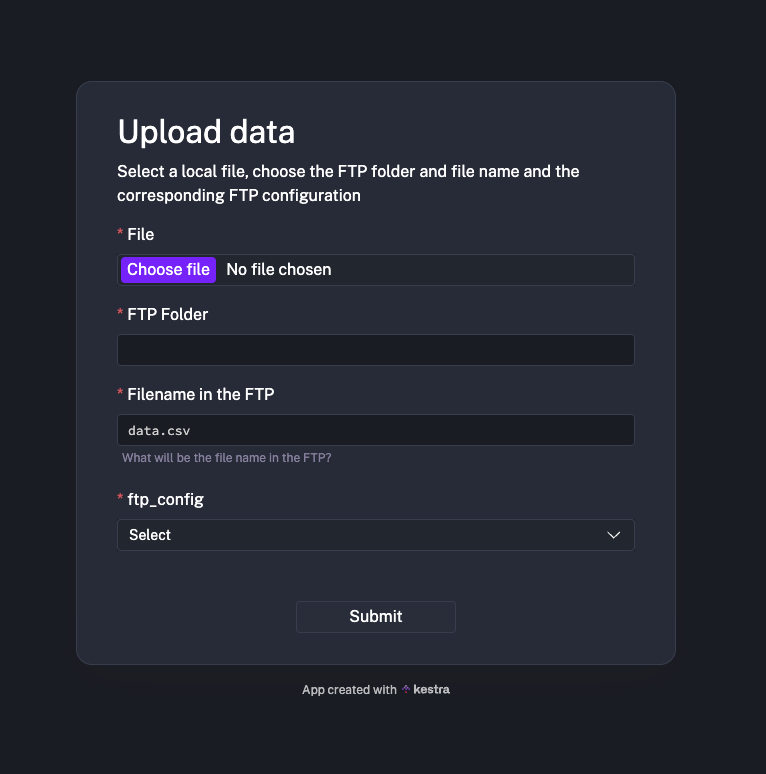Focus the Filename in the FTP field
Screen dimensions: 766x774
click(376, 430)
